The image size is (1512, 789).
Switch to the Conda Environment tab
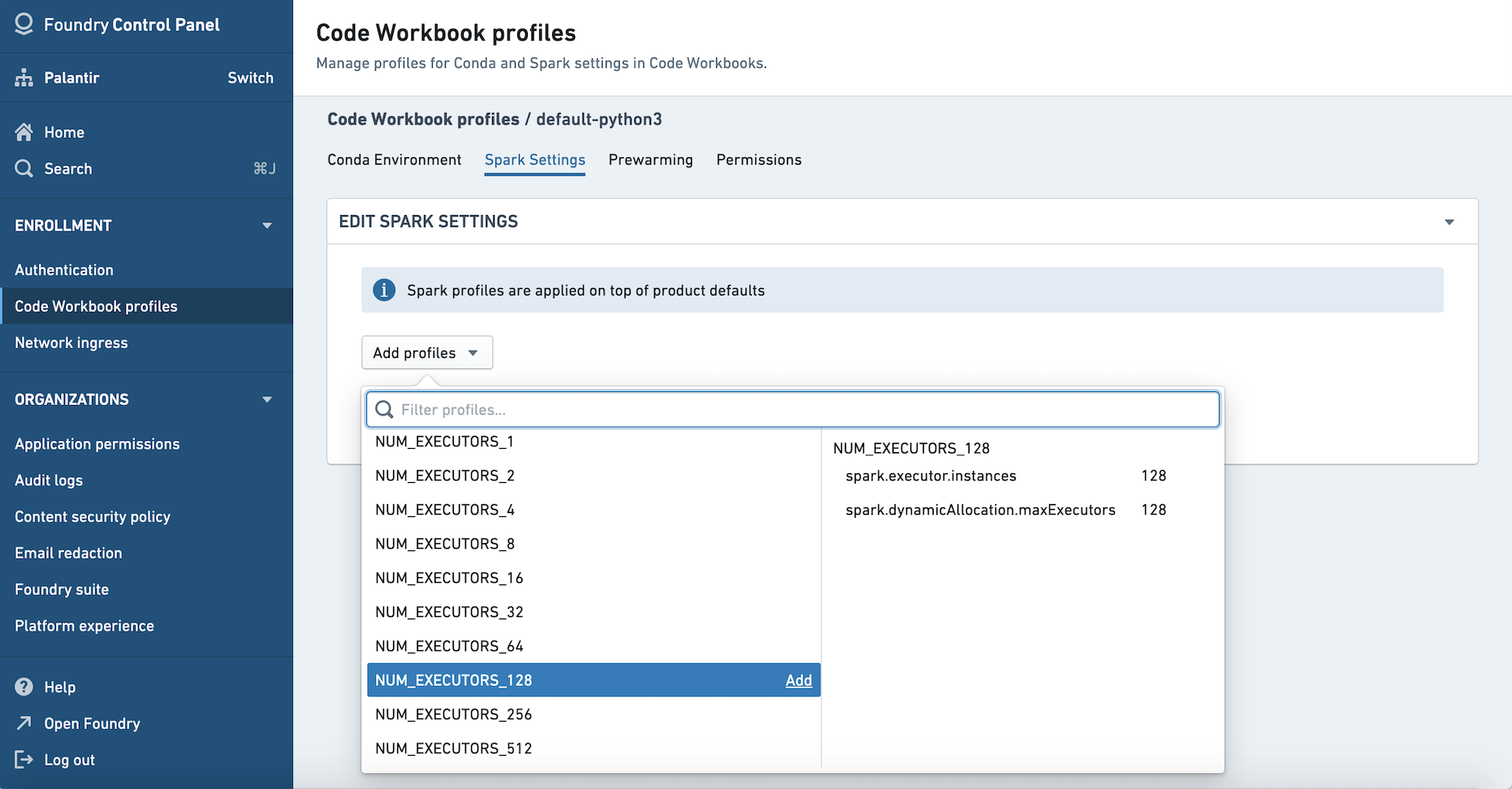(x=395, y=160)
